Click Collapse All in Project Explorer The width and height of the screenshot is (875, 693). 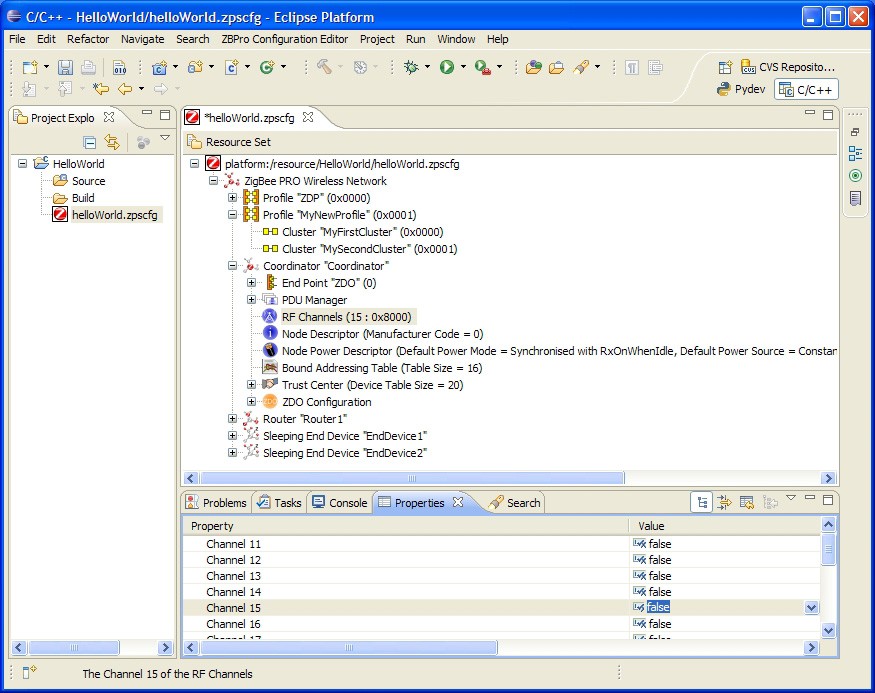[x=90, y=143]
